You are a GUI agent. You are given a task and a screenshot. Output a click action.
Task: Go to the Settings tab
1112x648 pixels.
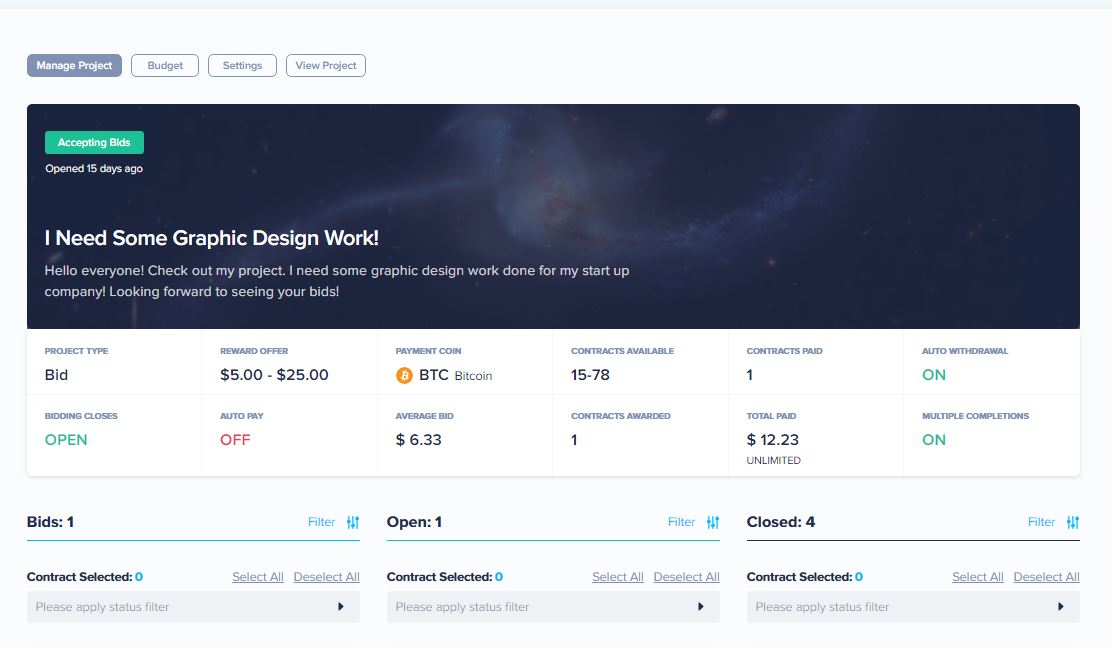tap(242, 66)
